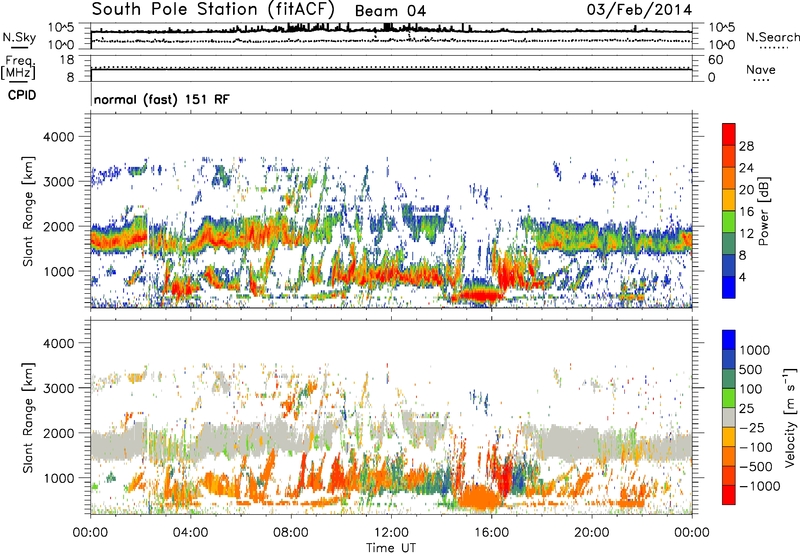Click the '20:00' time axis tick label
The image size is (800, 554).
(591, 533)
